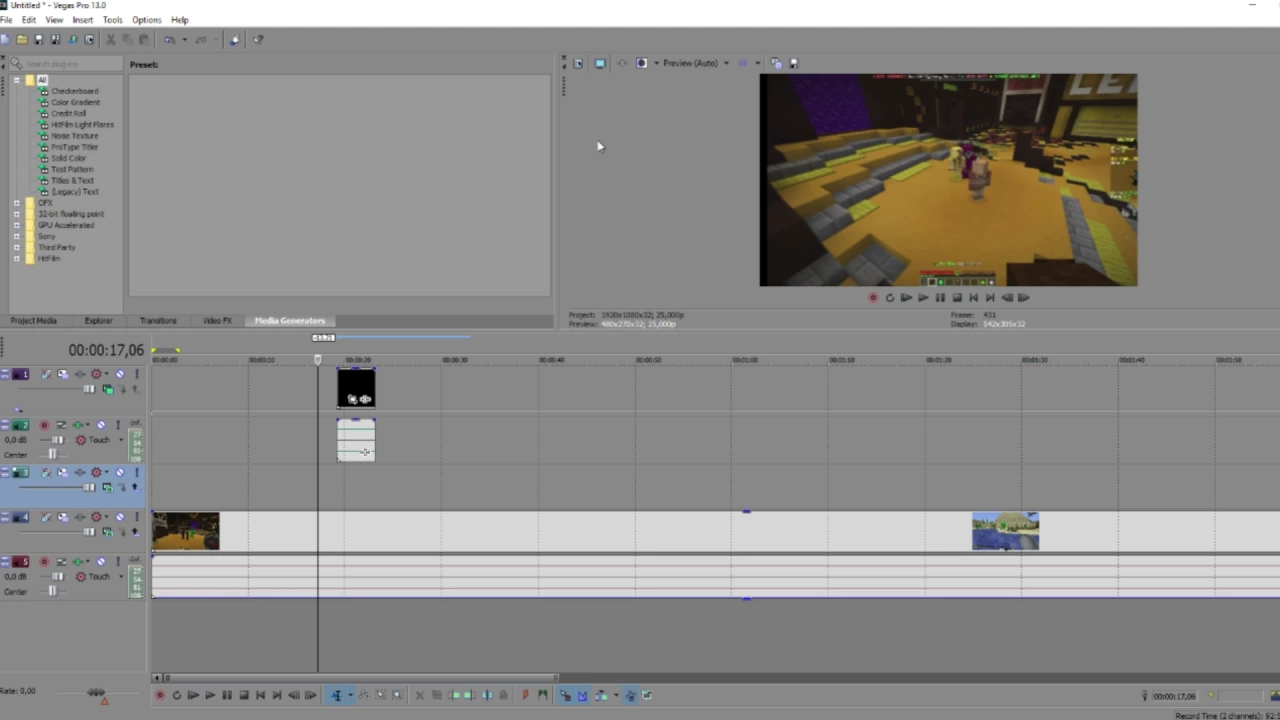The width and height of the screenshot is (1280, 720).
Task: Toggle Mute on video track 3
Action: coord(120,472)
